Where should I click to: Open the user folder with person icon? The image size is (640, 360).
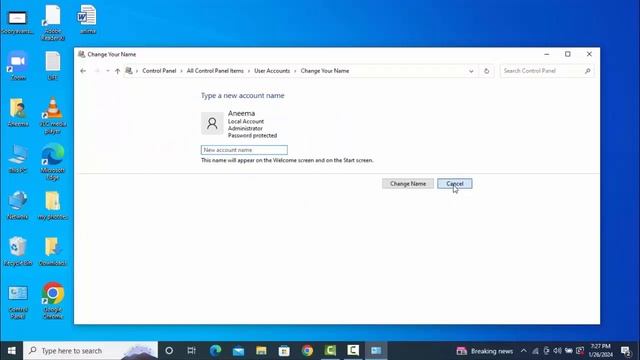(18, 112)
